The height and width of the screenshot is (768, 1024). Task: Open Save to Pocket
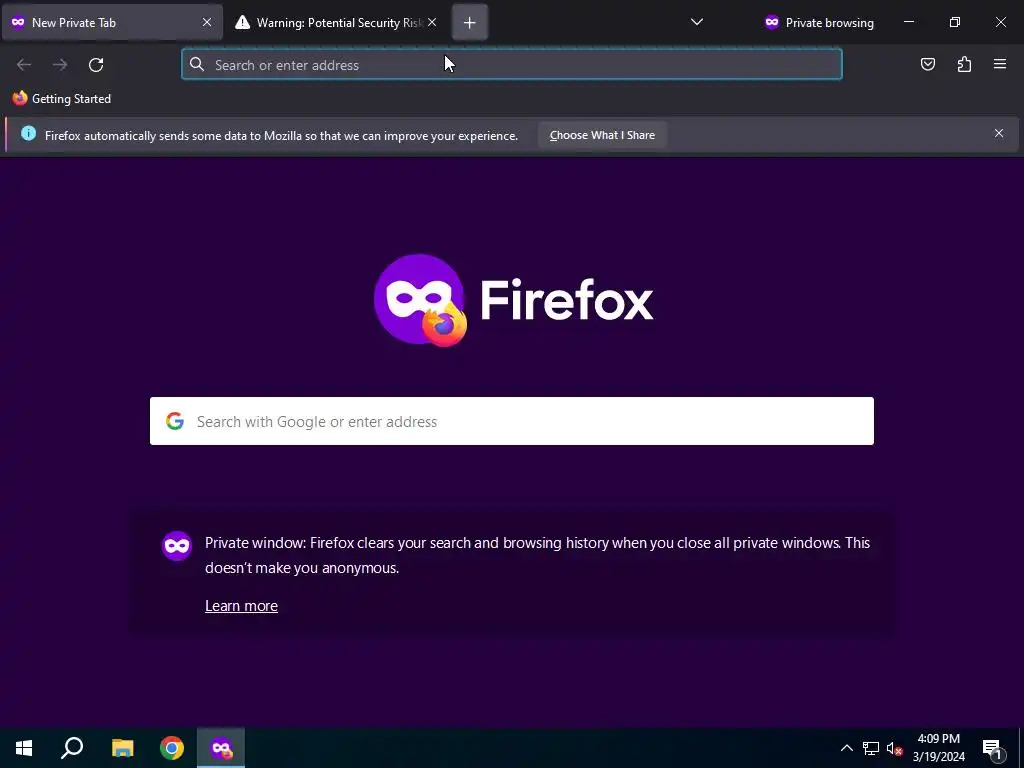(928, 64)
